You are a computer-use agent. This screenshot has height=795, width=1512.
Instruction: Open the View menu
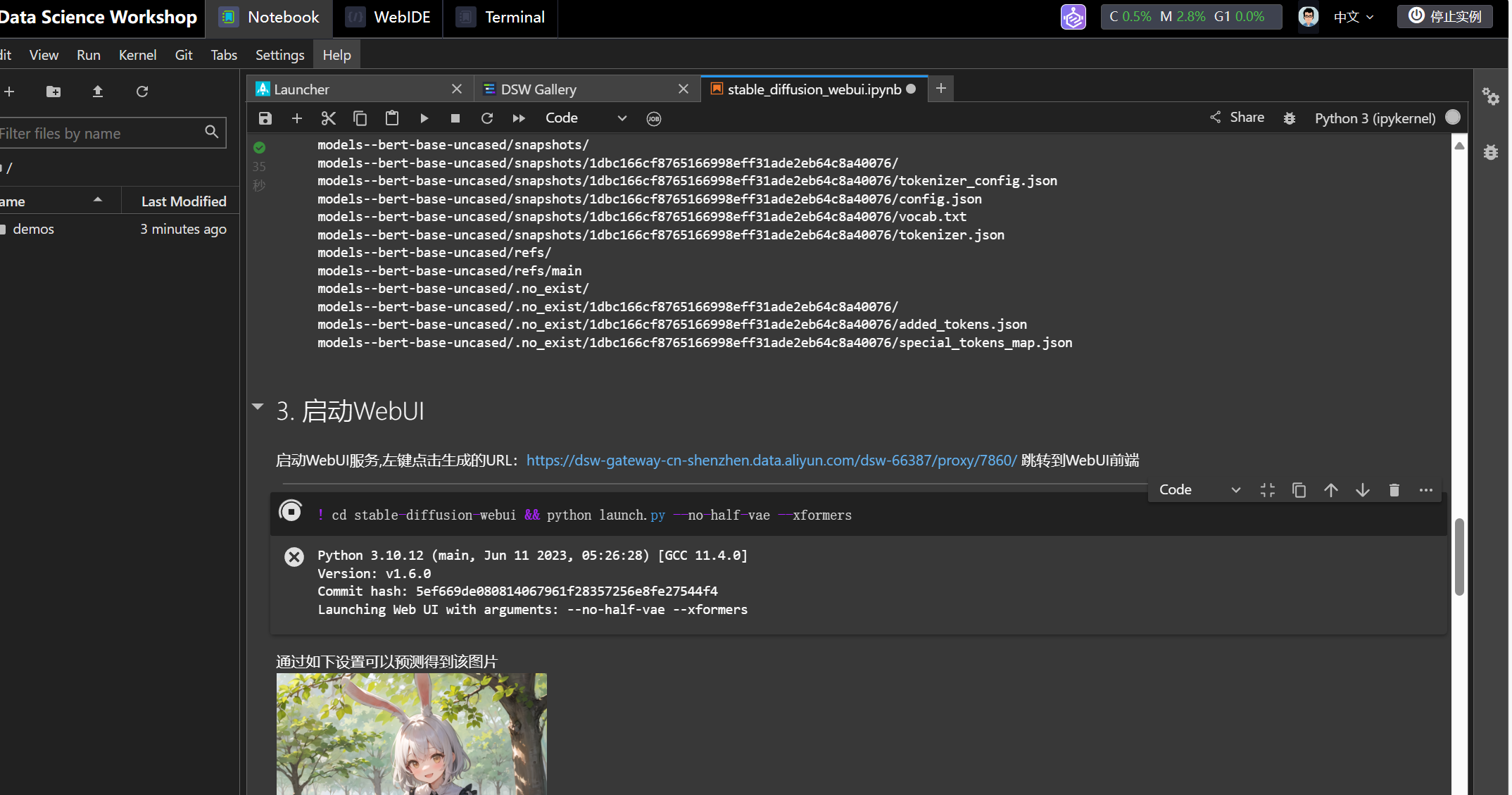(44, 55)
